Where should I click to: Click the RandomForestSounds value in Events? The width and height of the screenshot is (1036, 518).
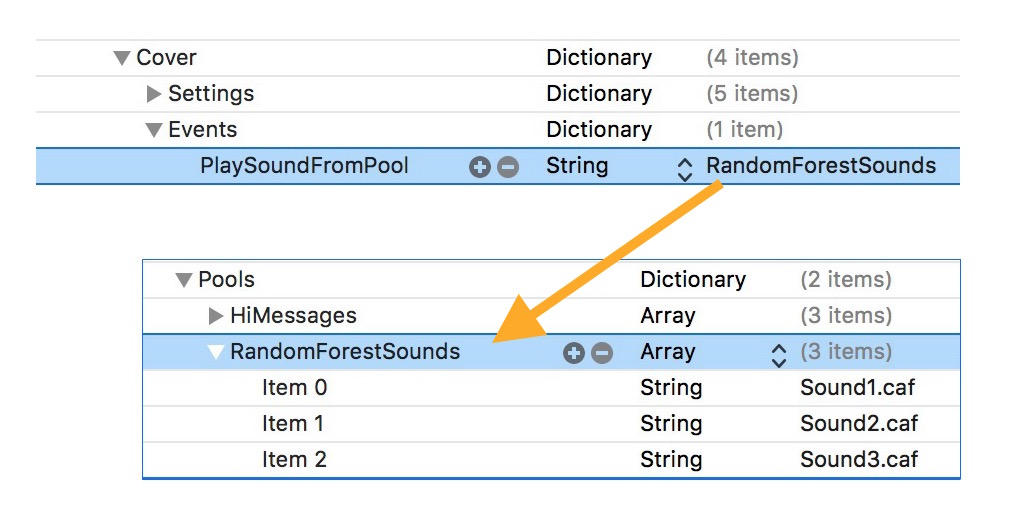[x=821, y=166]
